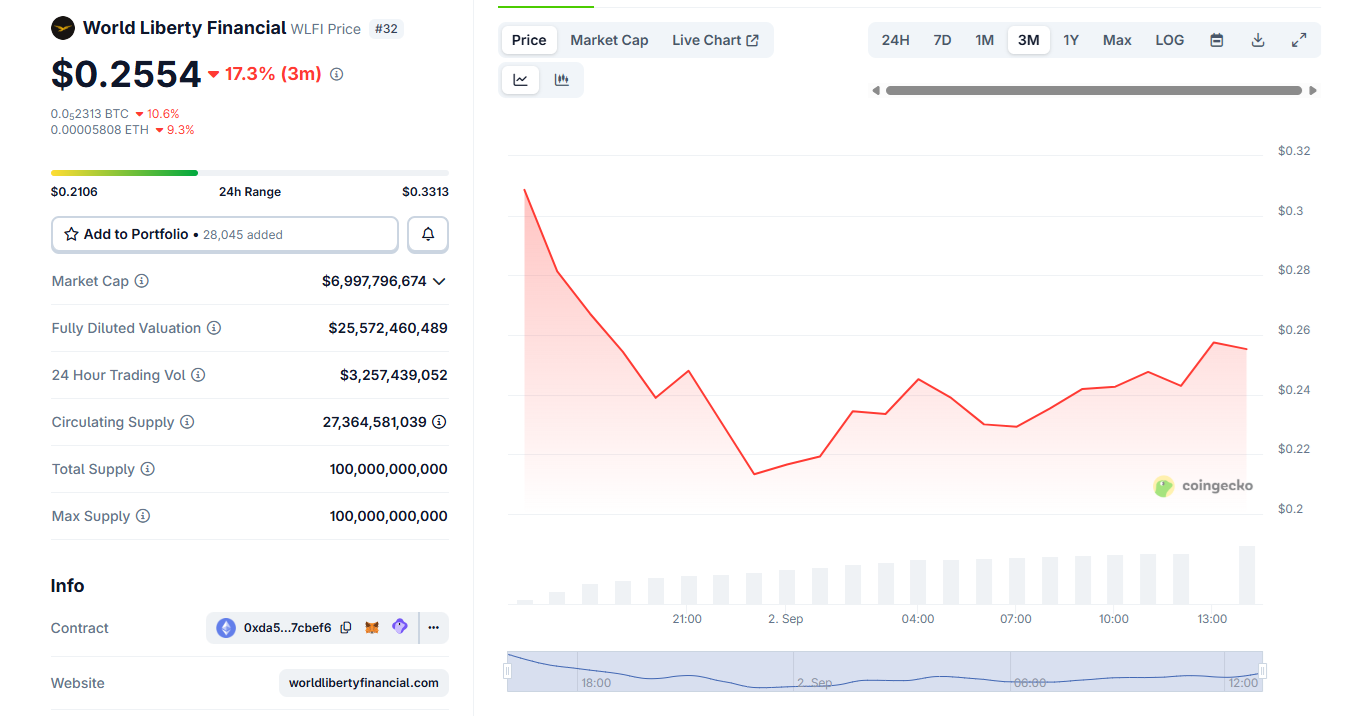Open the calendar date range picker
1347x716 pixels.
click(1216, 40)
